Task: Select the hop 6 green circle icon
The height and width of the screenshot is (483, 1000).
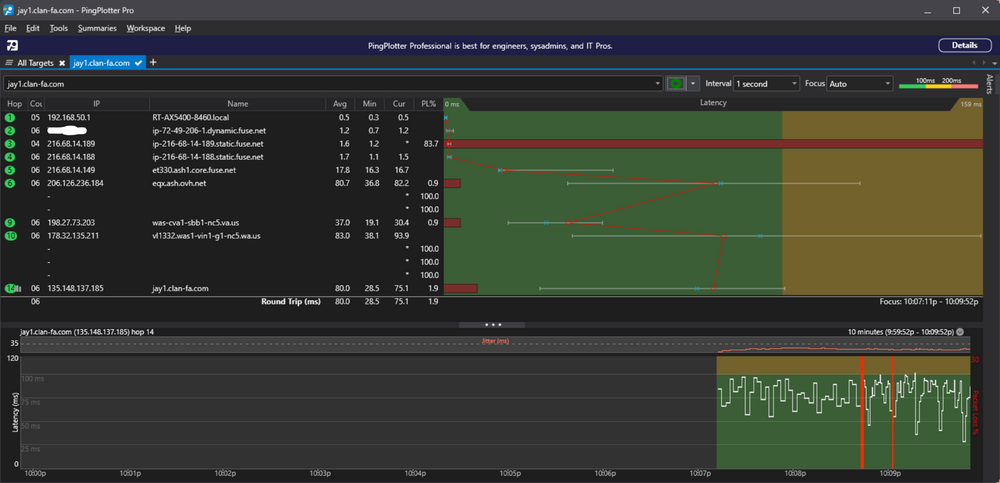Action: (x=10, y=183)
